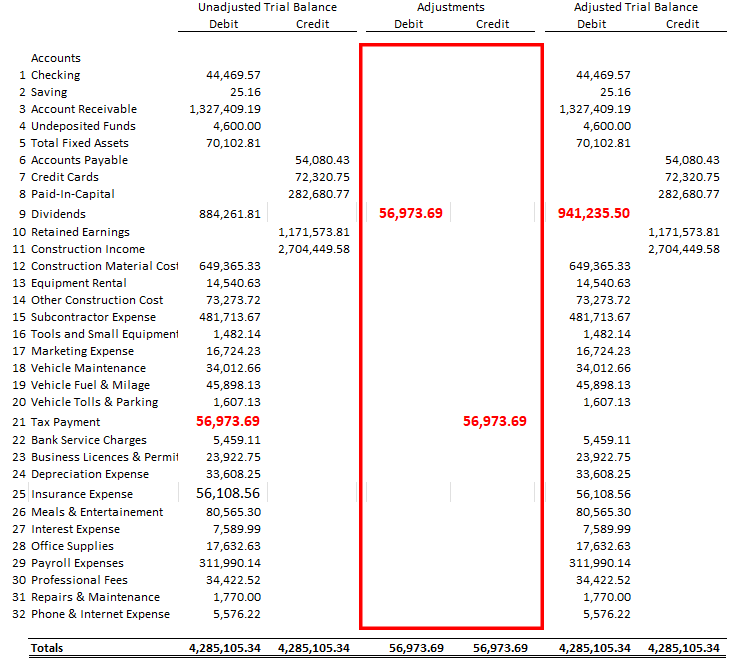This screenshot has height=661, width=752.
Task: Select adjusted Payroll Expenses debit 311,990.14
Action: pyautogui.click(x=600, y=563)
